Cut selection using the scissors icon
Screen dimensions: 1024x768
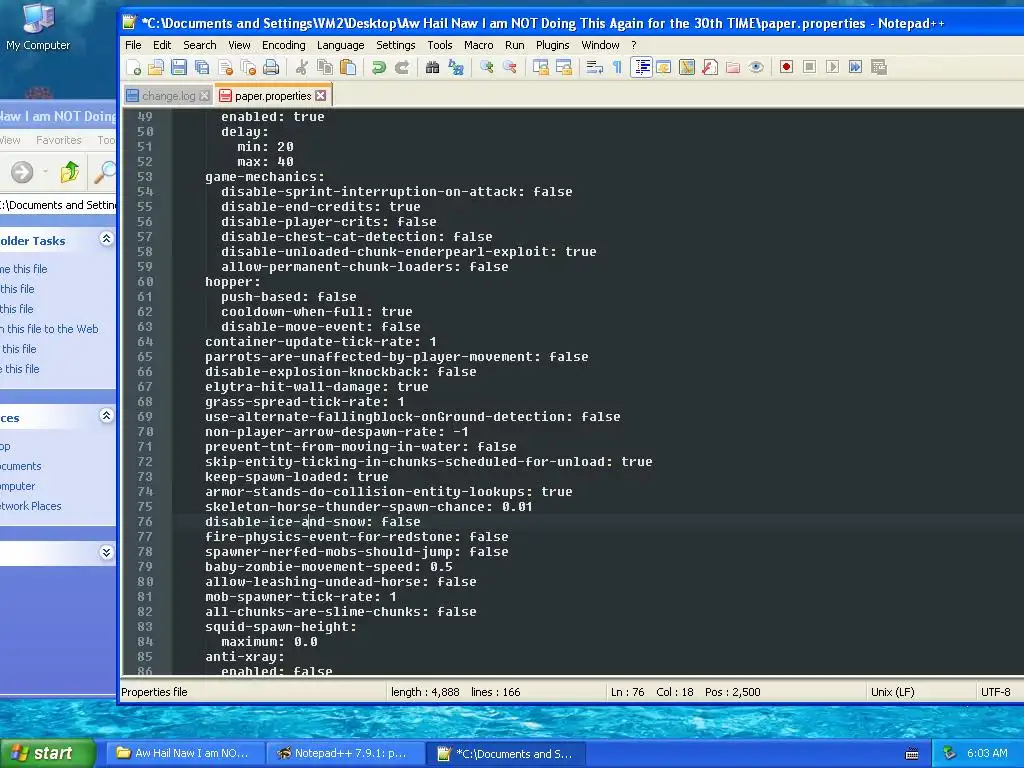(301, 67)
